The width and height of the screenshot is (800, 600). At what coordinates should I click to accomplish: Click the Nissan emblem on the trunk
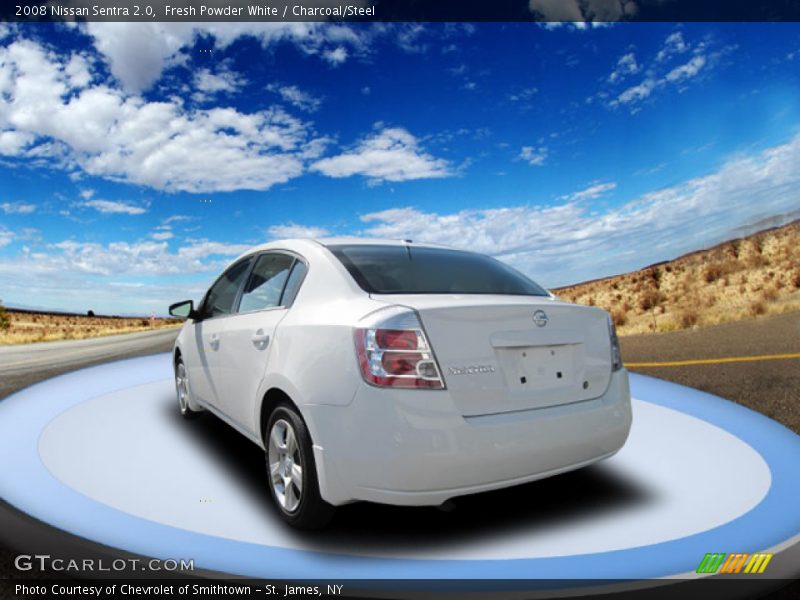(x=540, y=318)
